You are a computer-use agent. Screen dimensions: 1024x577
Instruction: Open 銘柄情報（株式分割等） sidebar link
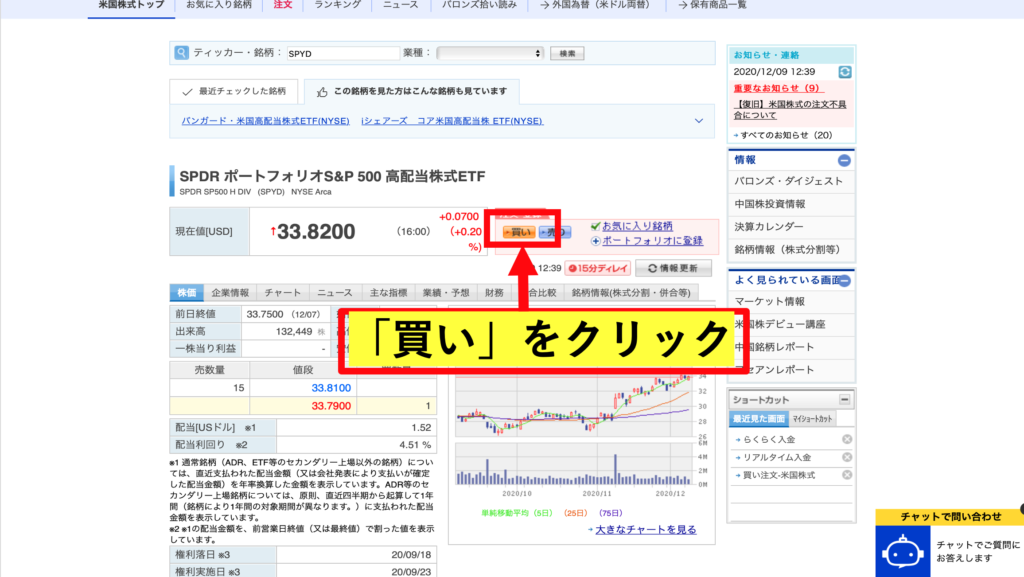pos(787,249)
